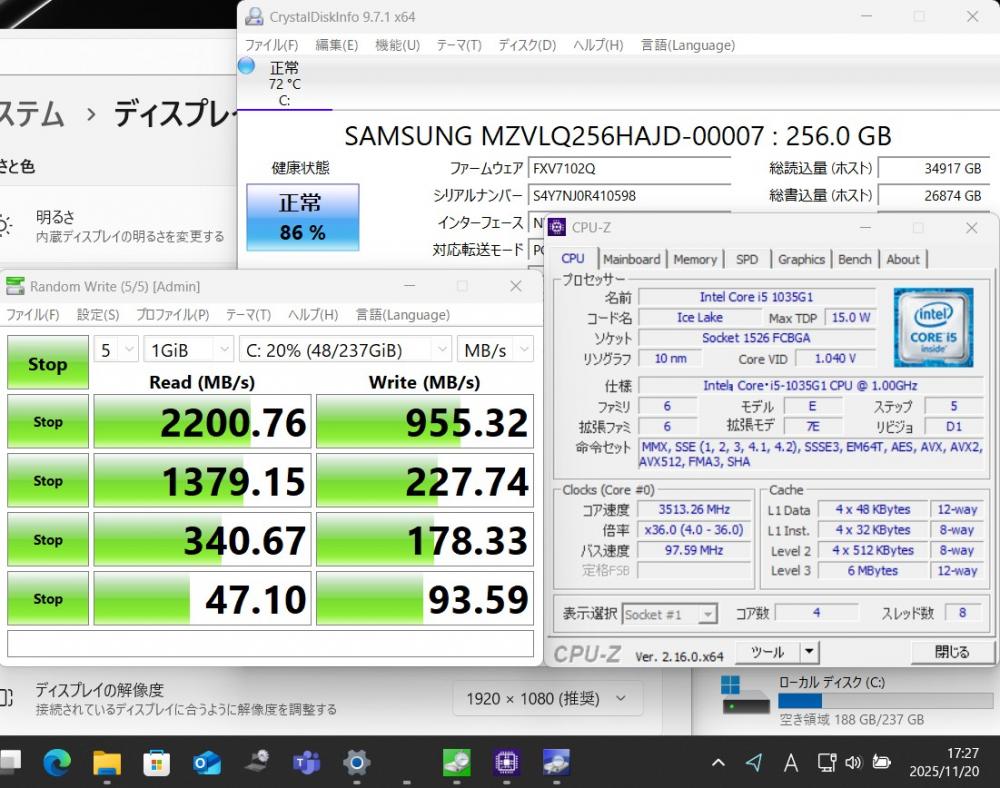Open the volume speaker tray icon
The image size is (1000, 788).
[x=853, y=762]
